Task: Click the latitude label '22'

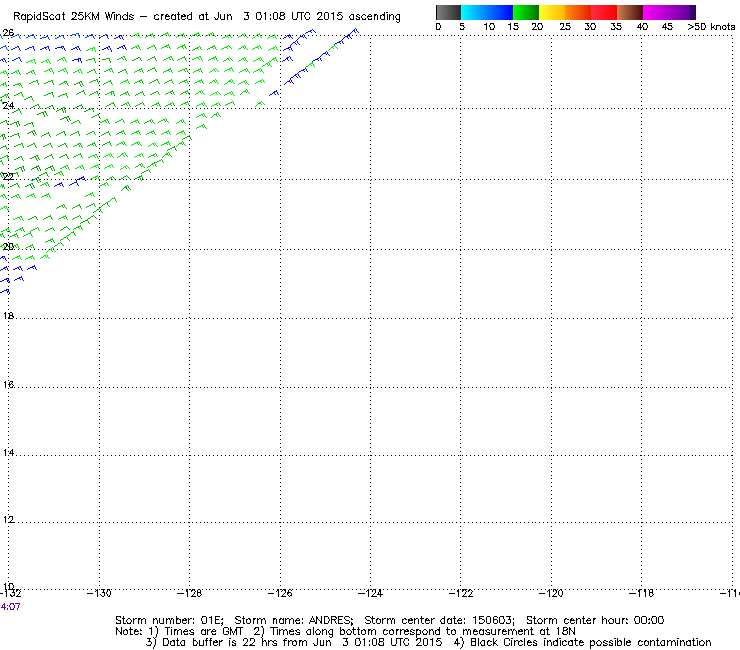Action: coord(8,177)
